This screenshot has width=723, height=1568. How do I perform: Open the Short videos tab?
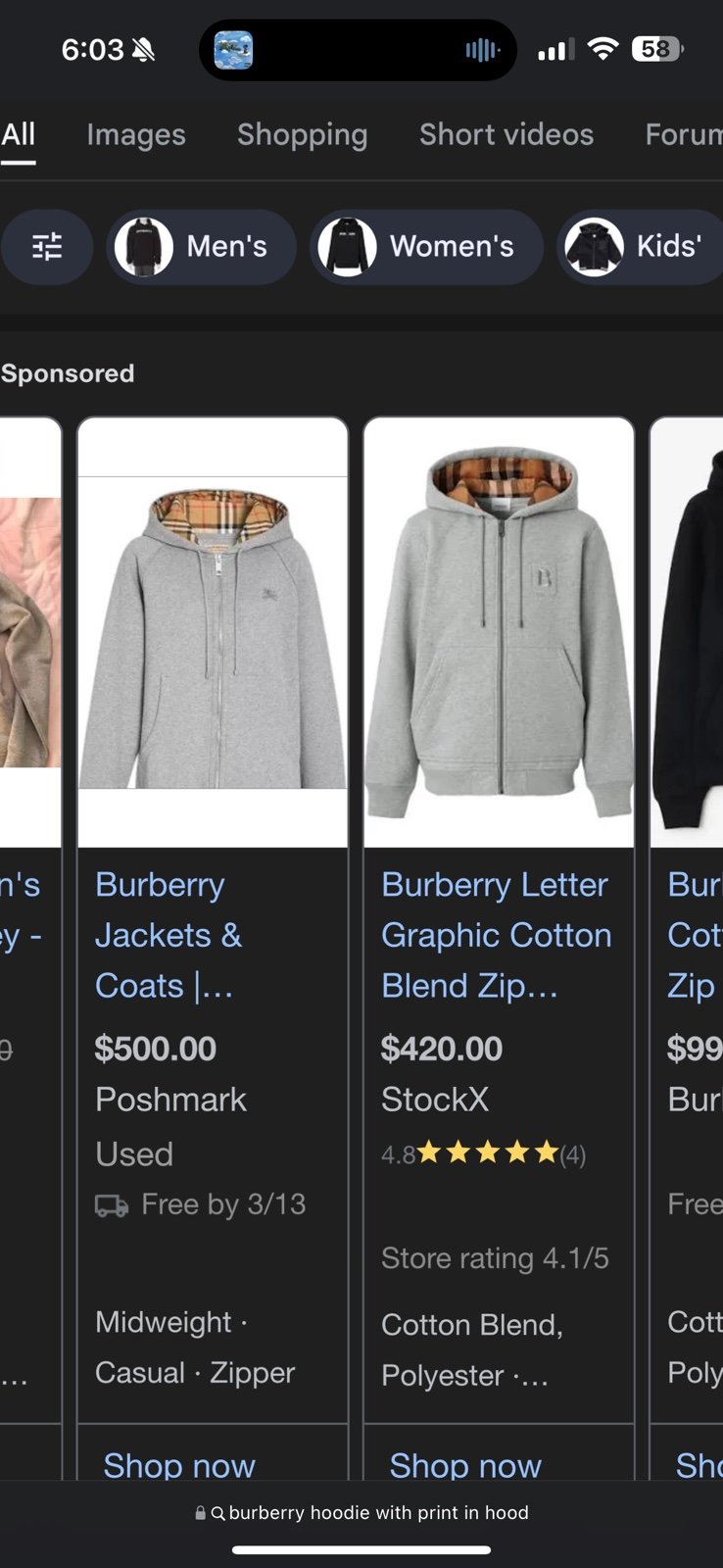coord(506,134)
